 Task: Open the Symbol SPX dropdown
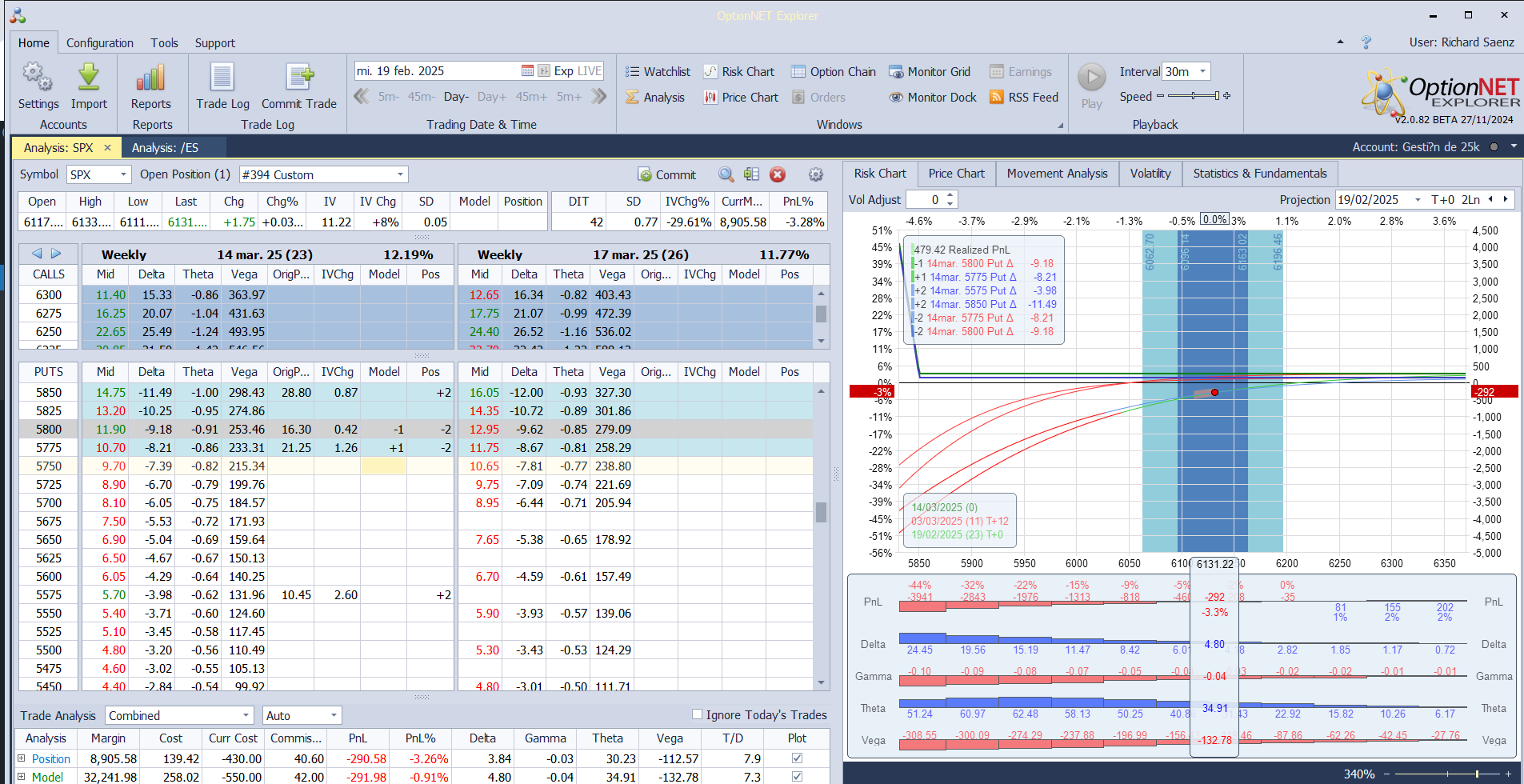coord(123,174)
